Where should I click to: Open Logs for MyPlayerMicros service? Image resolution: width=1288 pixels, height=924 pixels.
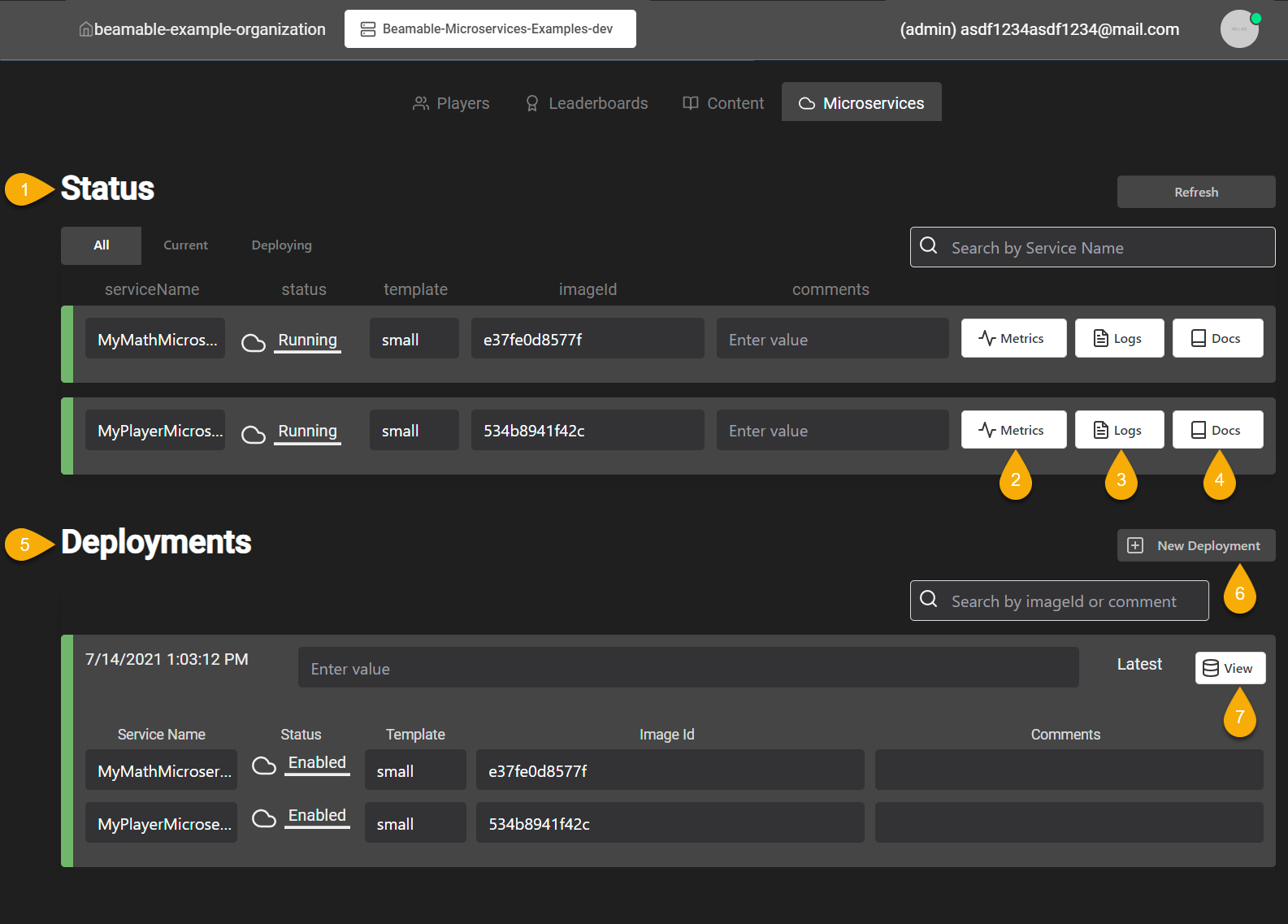point(1119,429)
